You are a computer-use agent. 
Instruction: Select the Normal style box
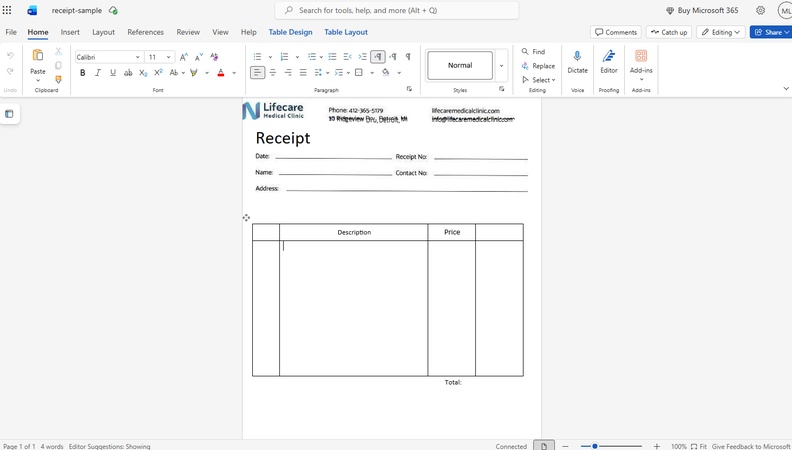coord(460,65)
